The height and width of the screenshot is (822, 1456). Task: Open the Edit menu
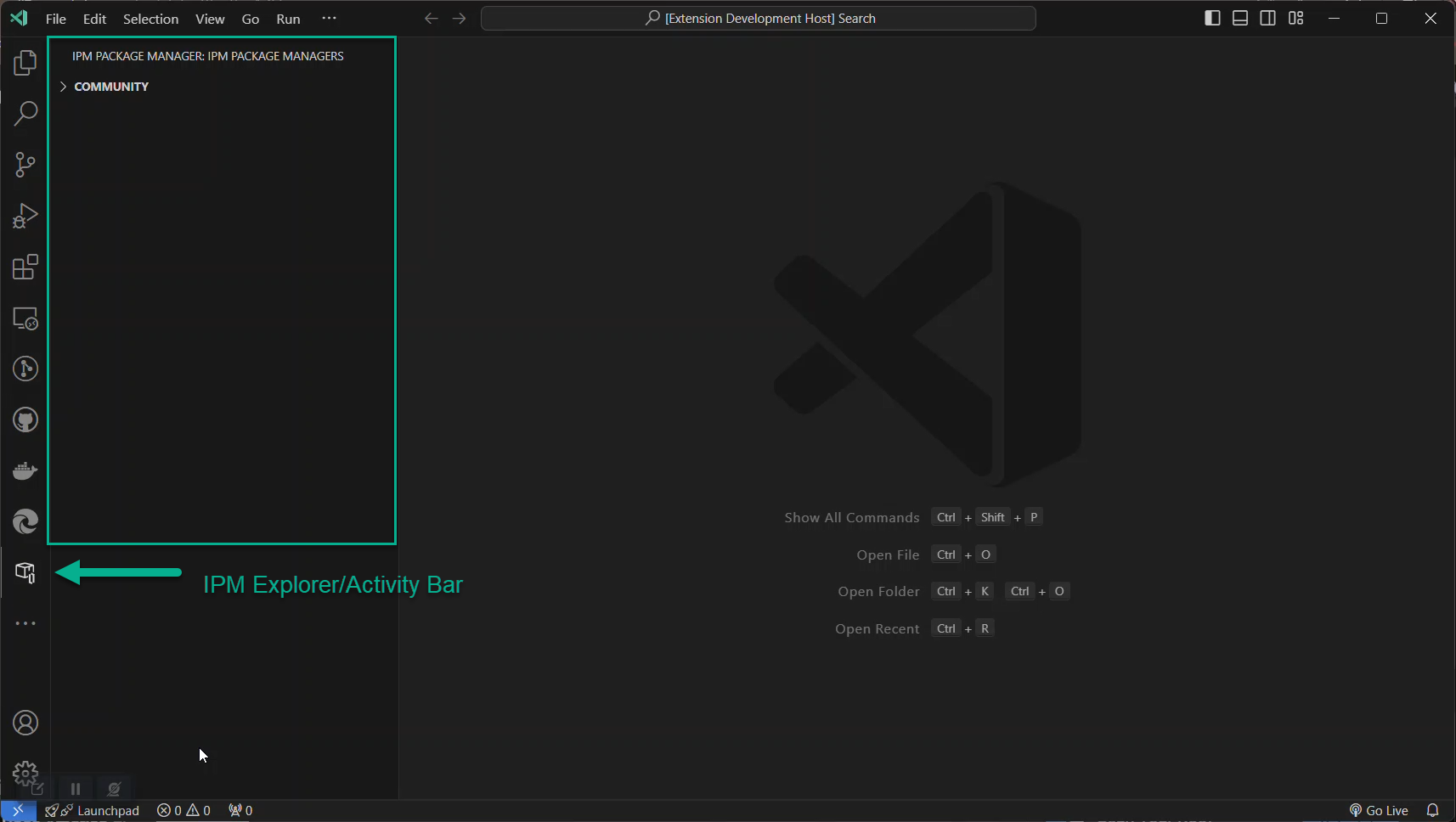pyautogui.click(x=94, y=19)
